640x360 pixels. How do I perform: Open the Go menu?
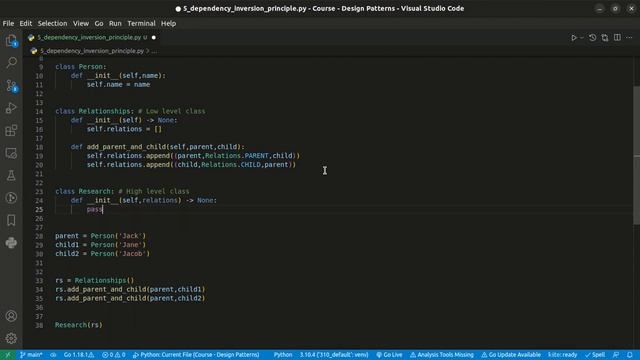[99, 23]
